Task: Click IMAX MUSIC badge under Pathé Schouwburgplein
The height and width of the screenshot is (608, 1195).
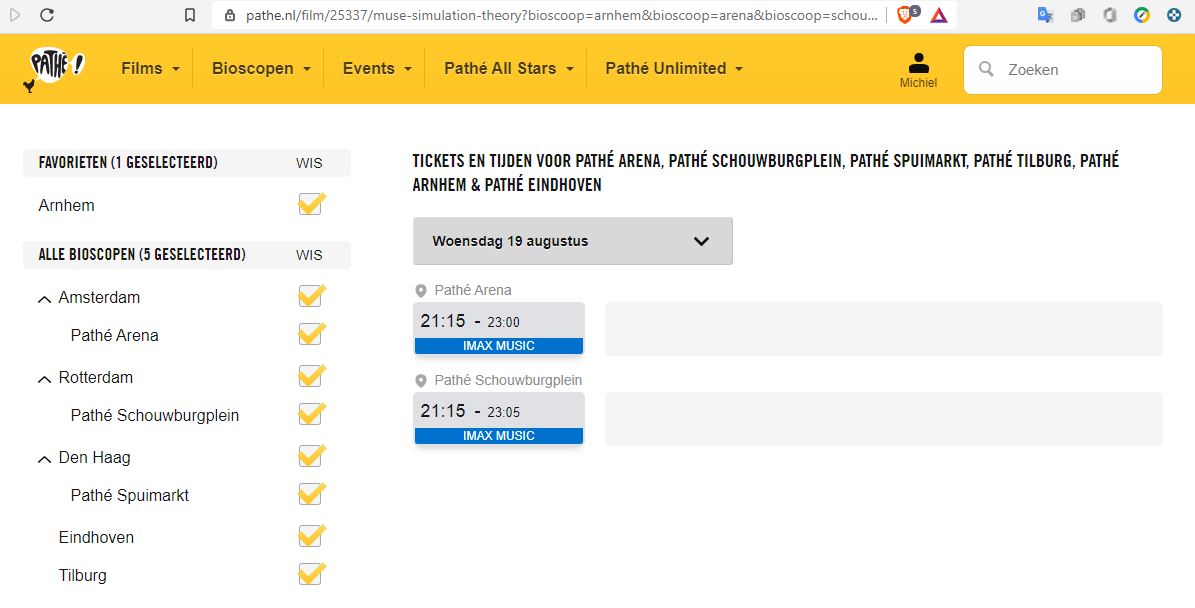Action: click(x=499, y=436)
